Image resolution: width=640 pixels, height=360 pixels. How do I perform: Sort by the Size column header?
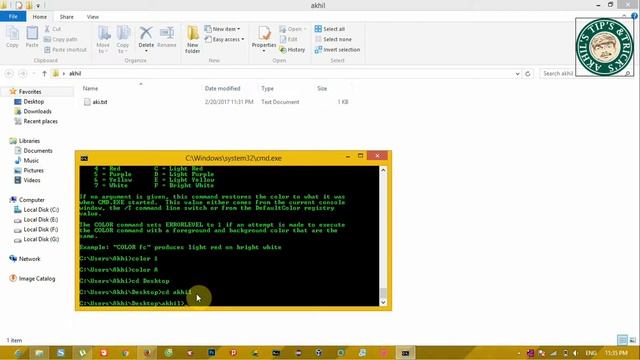click(322, 88)
